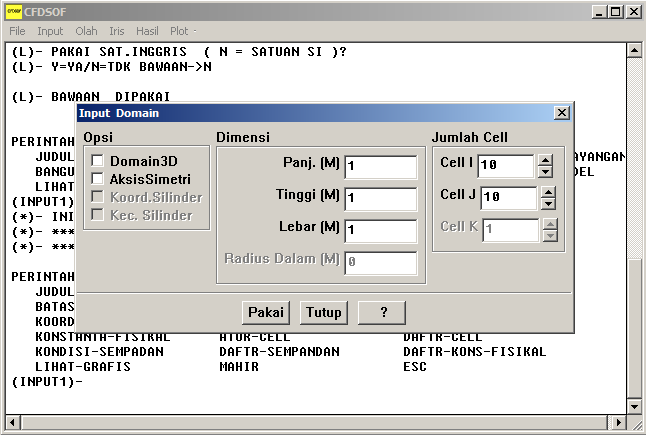Click the Cell J value field
This screenshot has height=435, width=646.
click(x=509, y=197)
